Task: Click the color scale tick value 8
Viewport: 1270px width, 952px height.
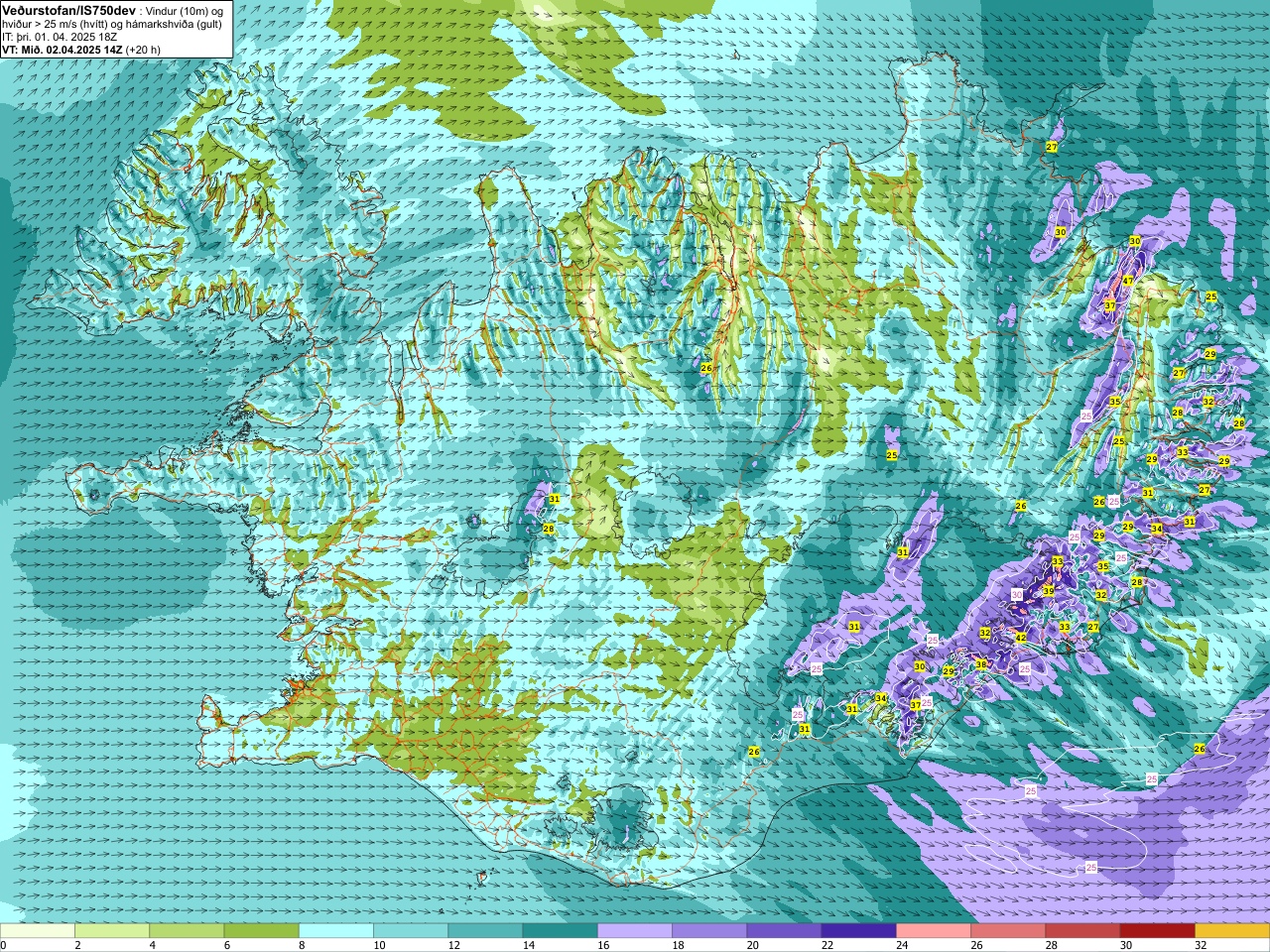Action: tap(301, 945)
